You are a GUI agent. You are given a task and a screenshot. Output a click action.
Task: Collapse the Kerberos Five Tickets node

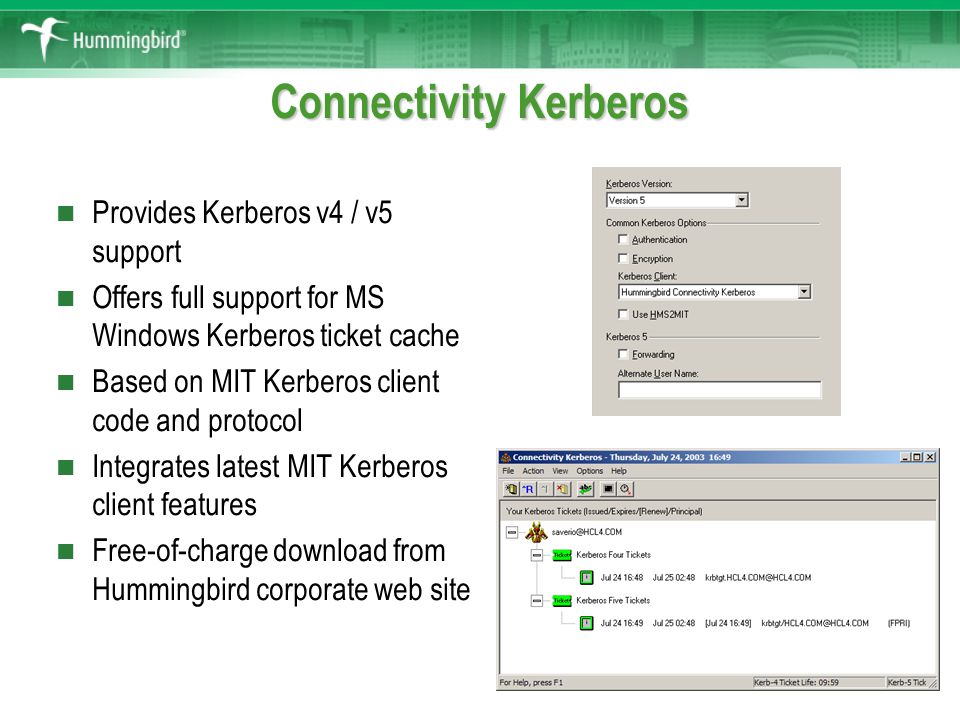pyautogui.click(x=537, y=601)
